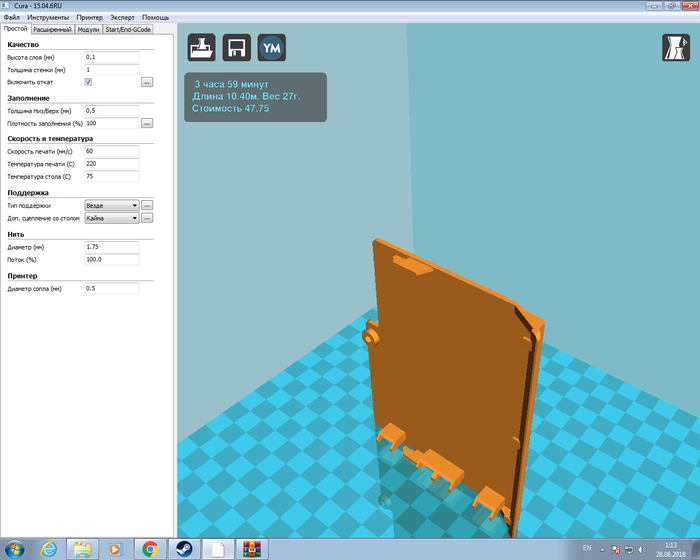Switch to the 'Расширенный' tab
This screenshot has width=700, height=560.
coord(52,30)
